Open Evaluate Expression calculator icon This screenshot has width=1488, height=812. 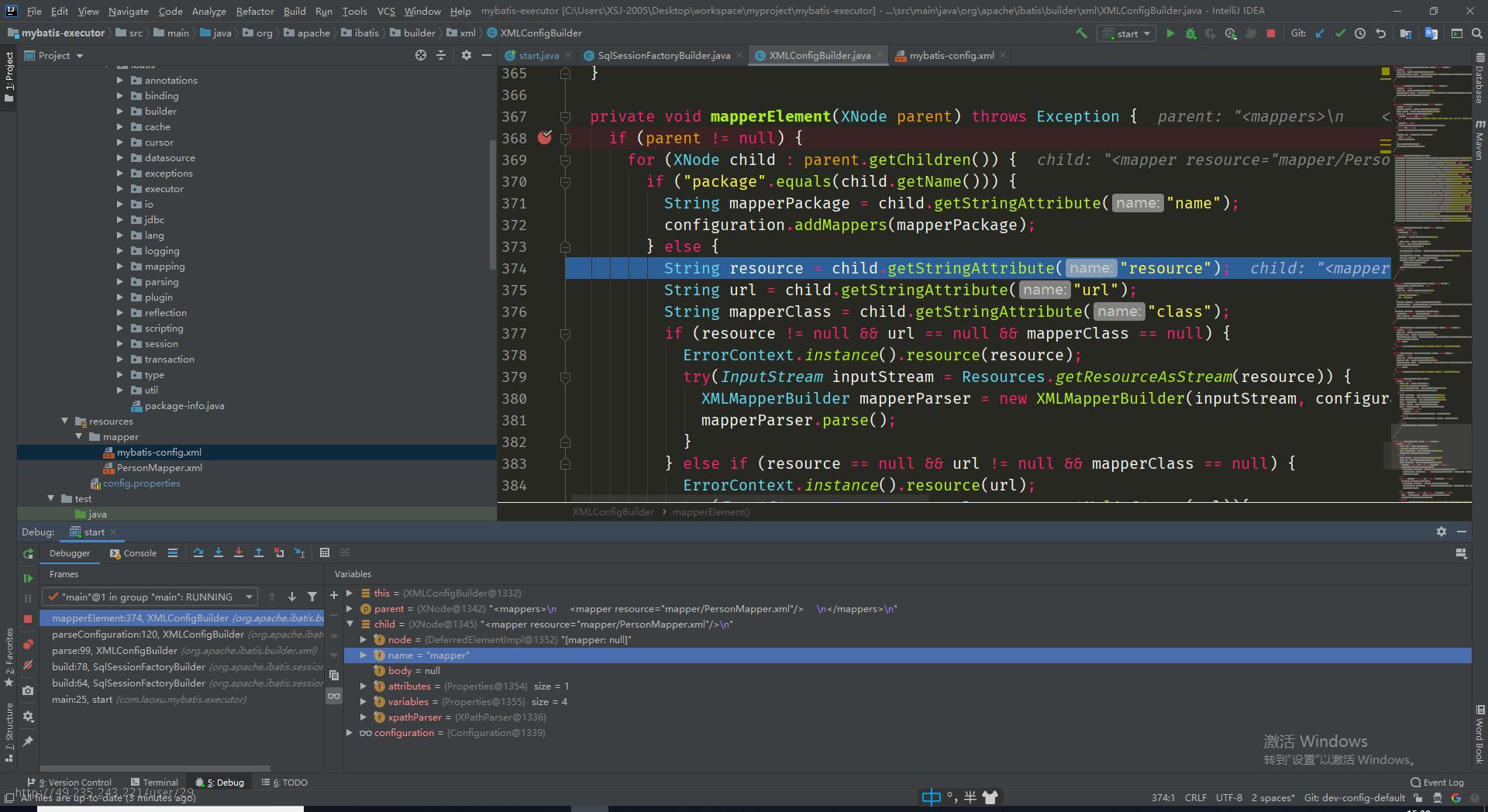pyautogui.click(x=325, y=552)
